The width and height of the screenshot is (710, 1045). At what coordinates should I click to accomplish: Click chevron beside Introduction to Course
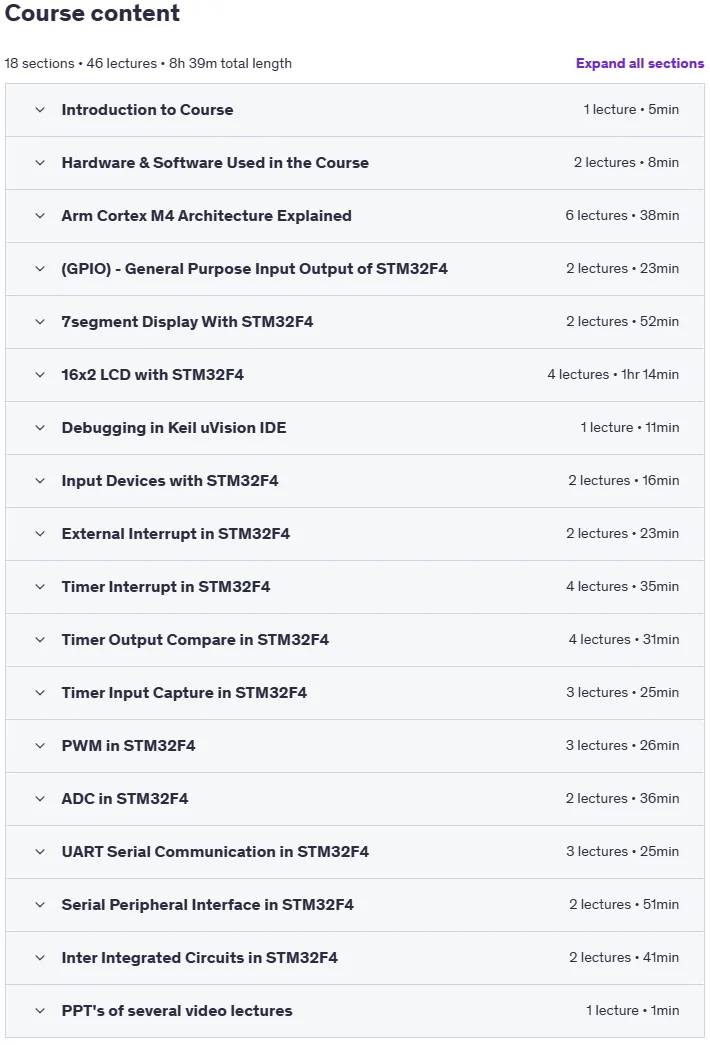point(40,110)
